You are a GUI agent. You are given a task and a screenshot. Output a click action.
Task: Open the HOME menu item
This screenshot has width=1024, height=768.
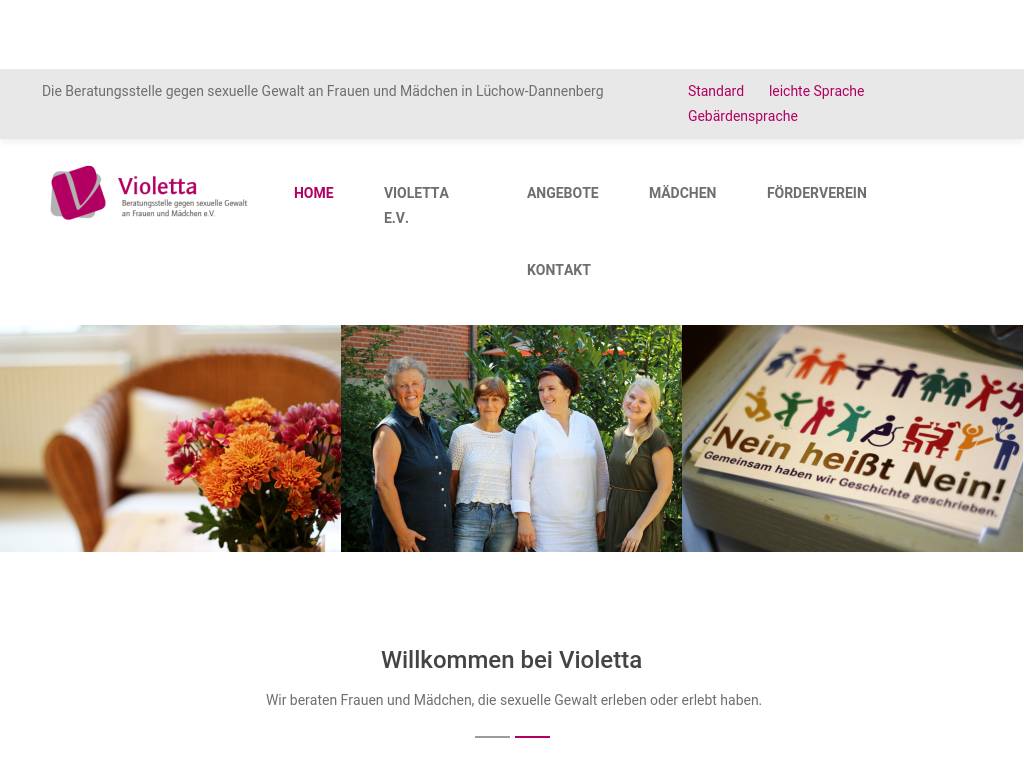click(x=313, y=193)
